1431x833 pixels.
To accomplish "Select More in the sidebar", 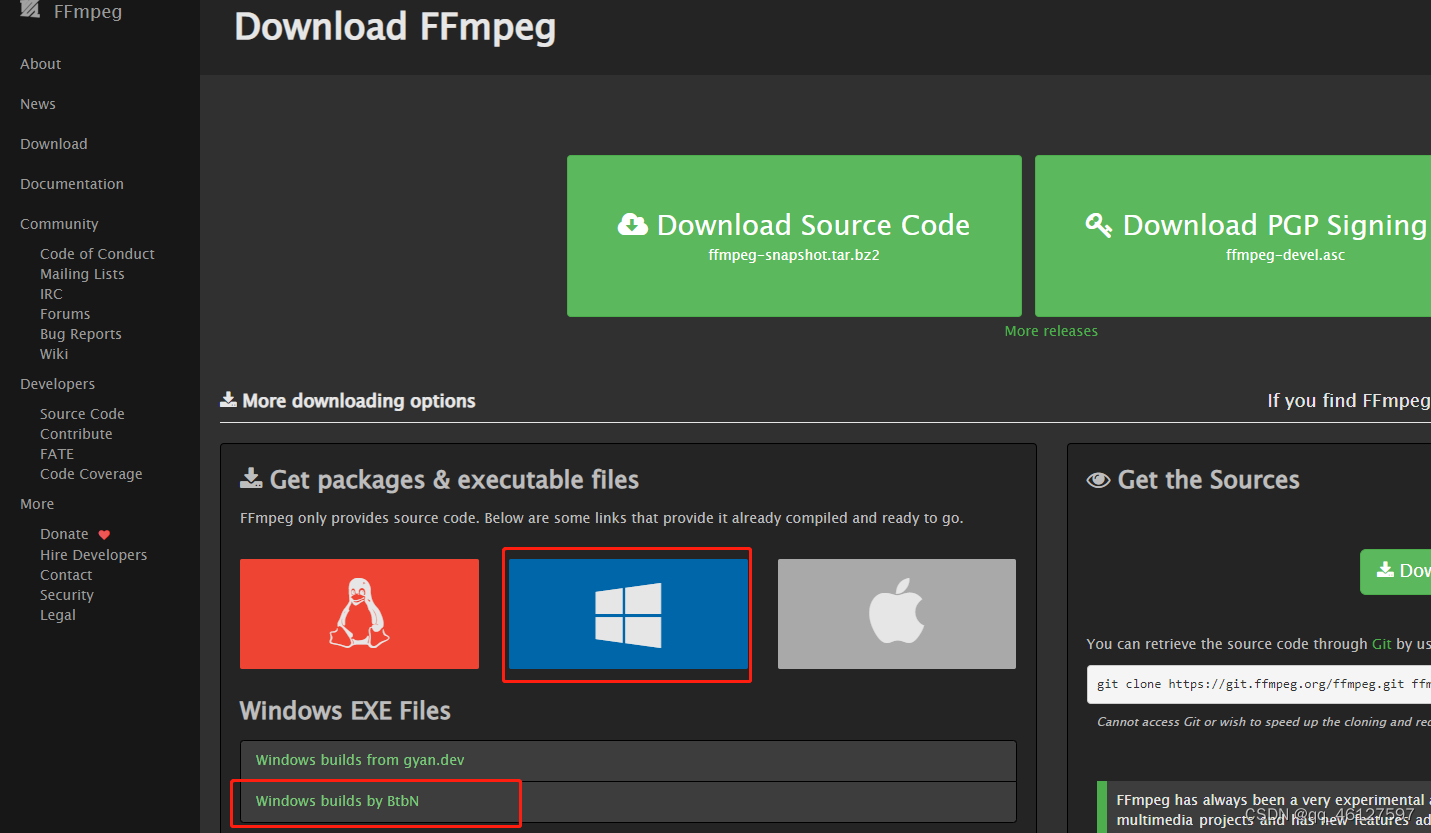I will pyautogui.click(x=37, y=504).
